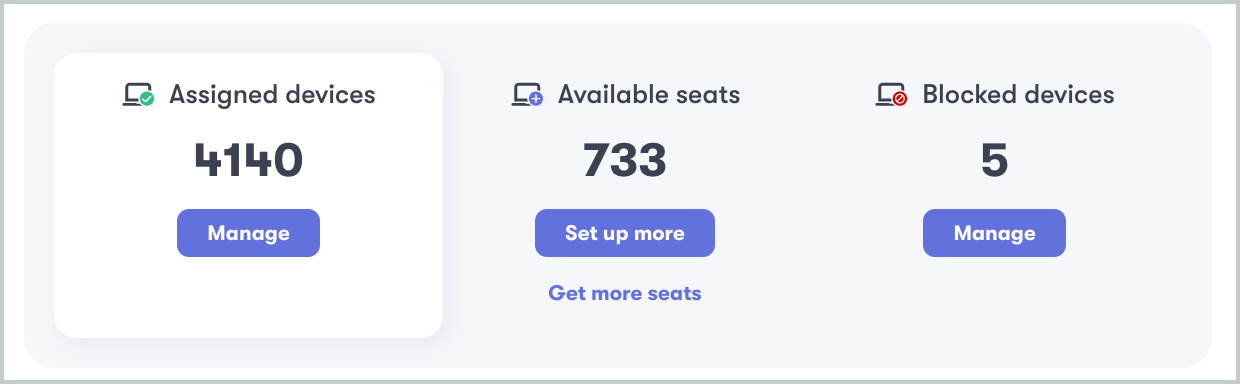Click the Blocked devices laptop icon

click(891, 96)
